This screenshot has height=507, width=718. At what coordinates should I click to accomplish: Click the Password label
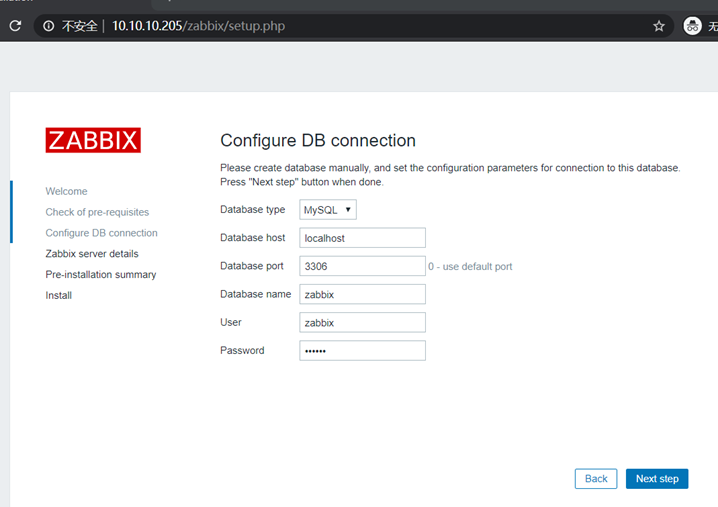(x=242, y=350)
